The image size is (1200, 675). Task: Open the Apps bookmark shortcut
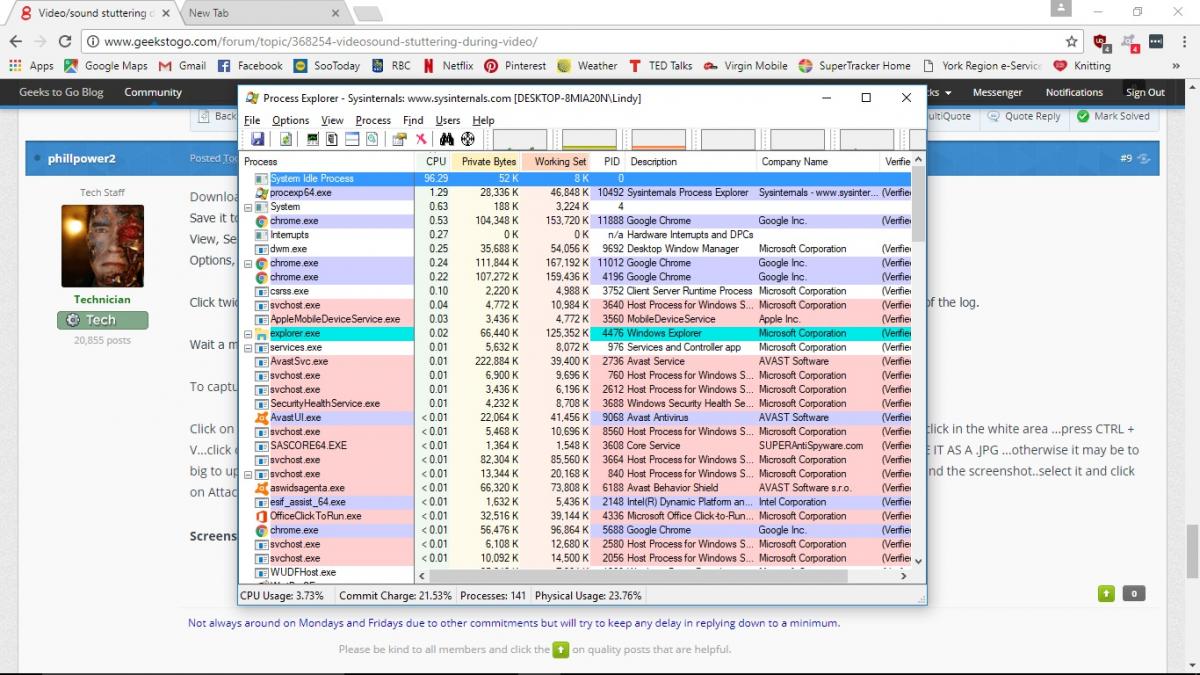pos(31,66)
